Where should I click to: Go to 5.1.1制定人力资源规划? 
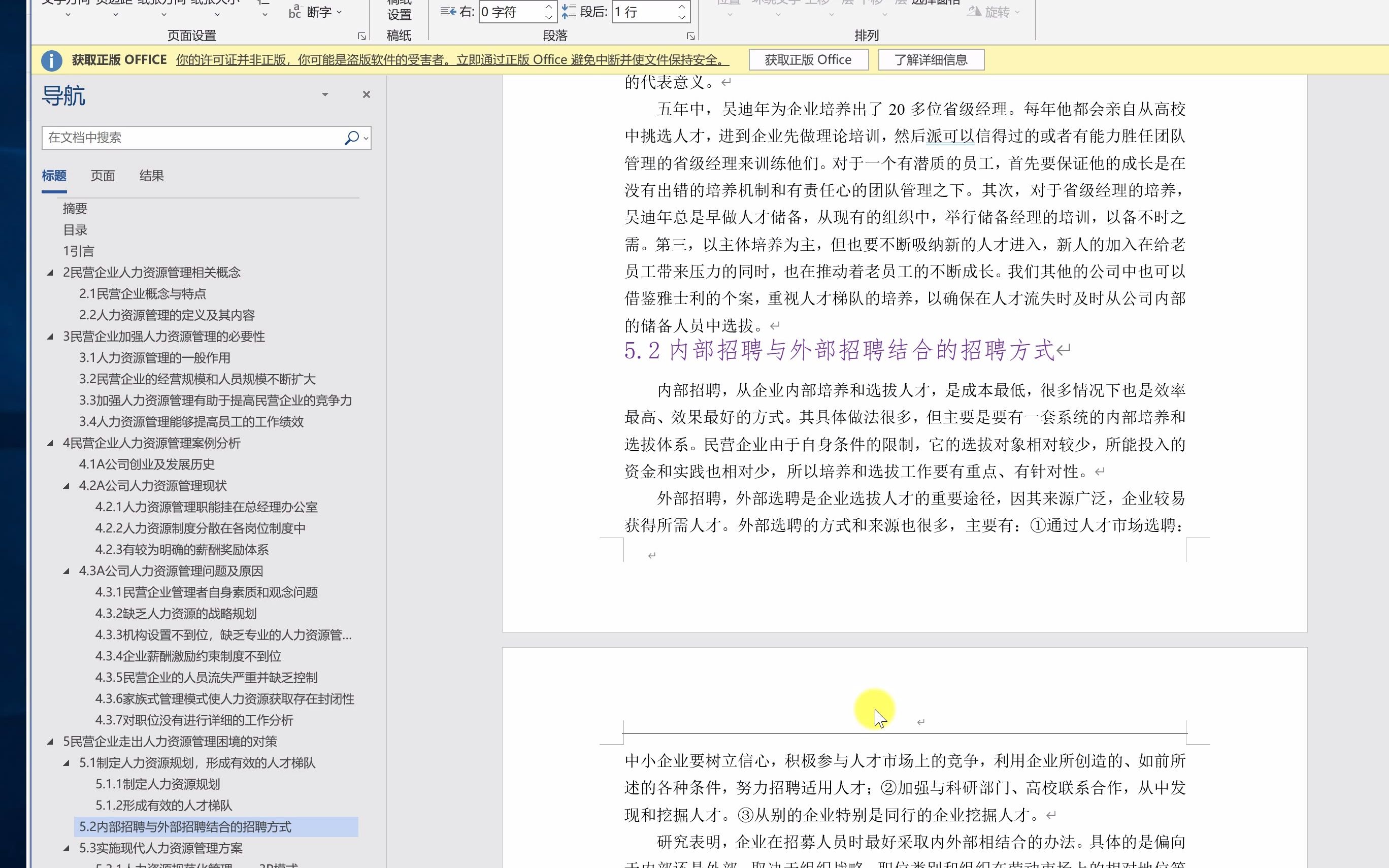click(x=158, y=784)
